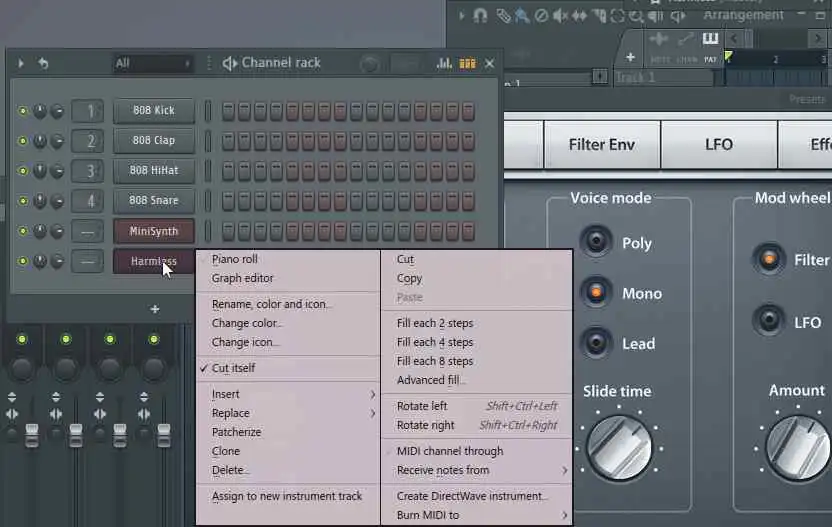Add a playlist track with plus button
832x527 pixels.
[630, 57]
